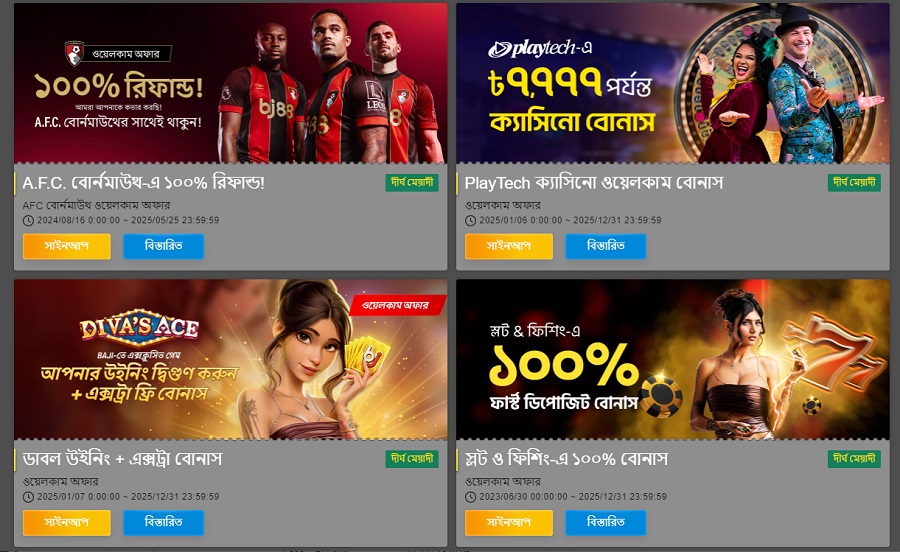Open বিস্তারিত for ডাবল উইনিং + এক্সট্রা বোনাস
900x552 pixels.
[x=164, y=523]
